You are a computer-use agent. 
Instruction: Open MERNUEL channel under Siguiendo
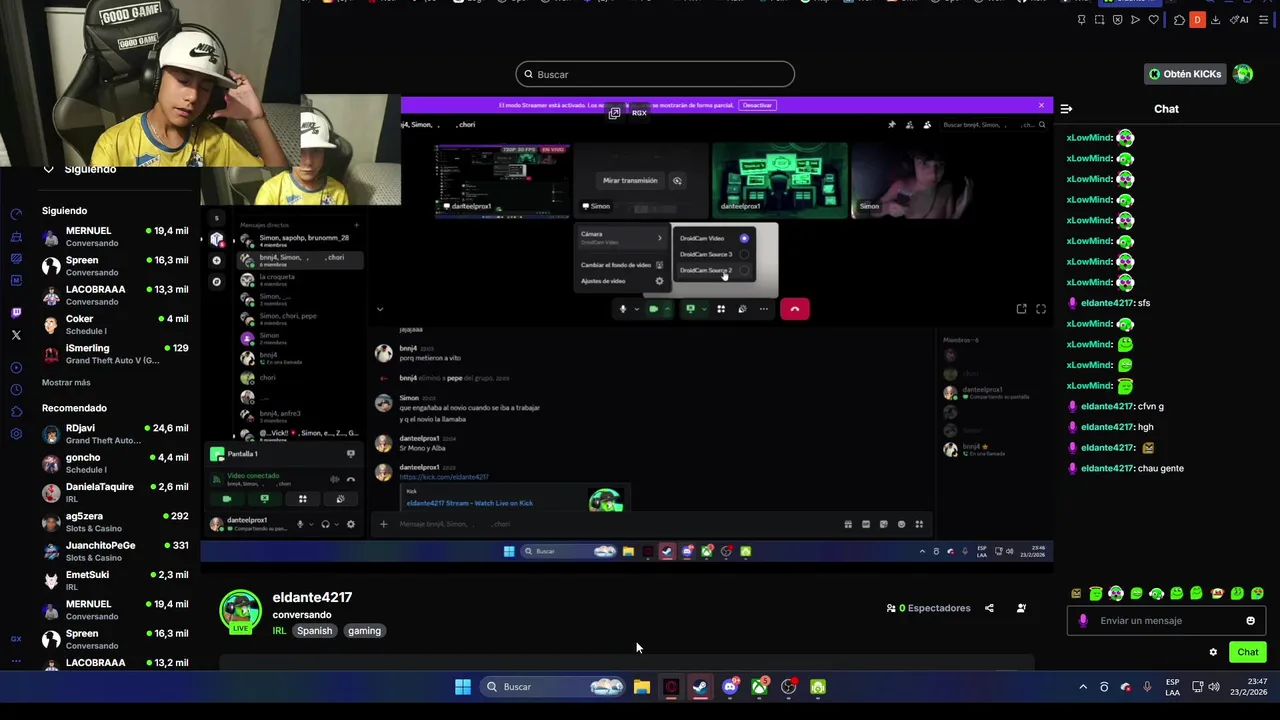[115, 236]
